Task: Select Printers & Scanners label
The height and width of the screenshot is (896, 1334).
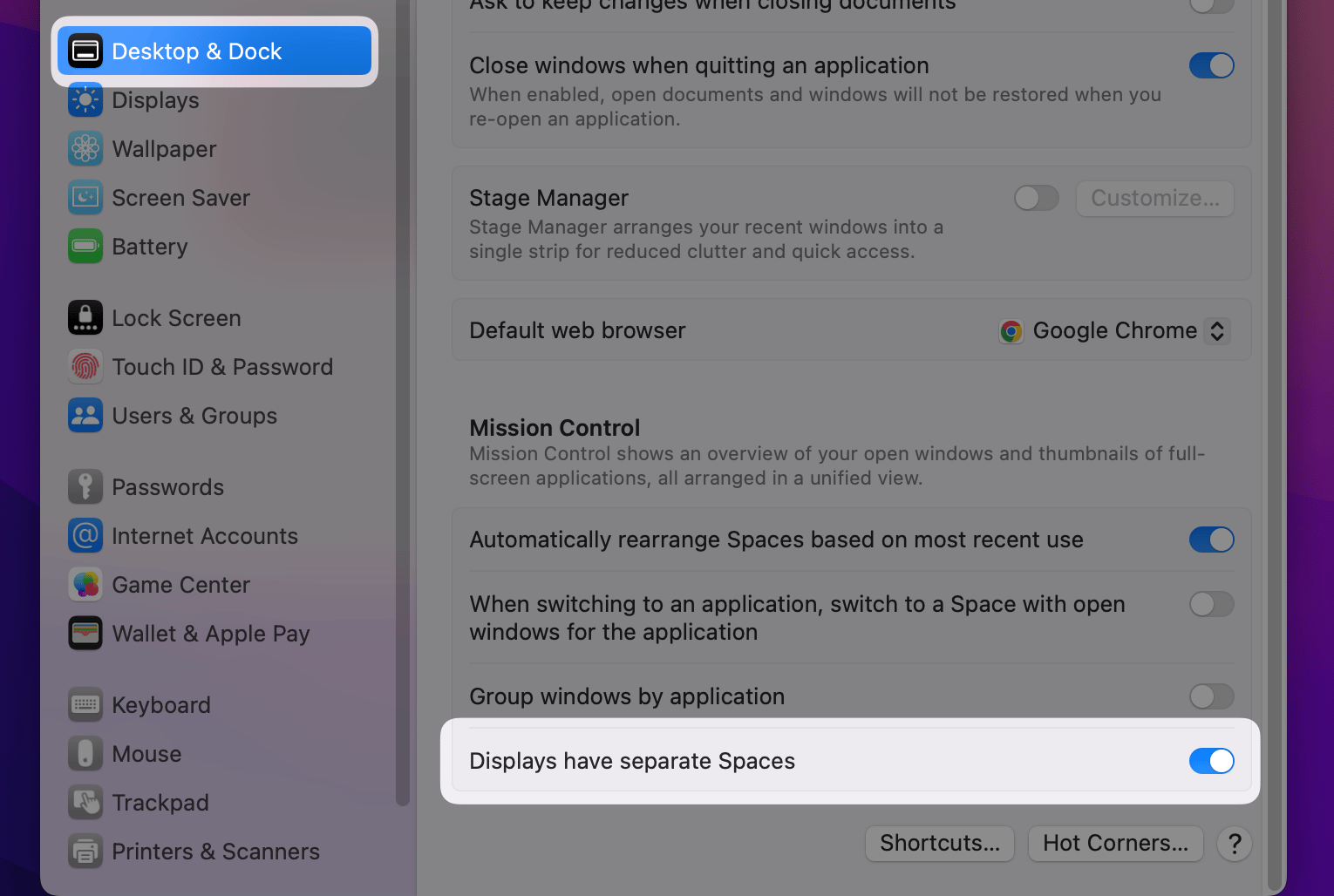Action: click(x=216, y=852)
